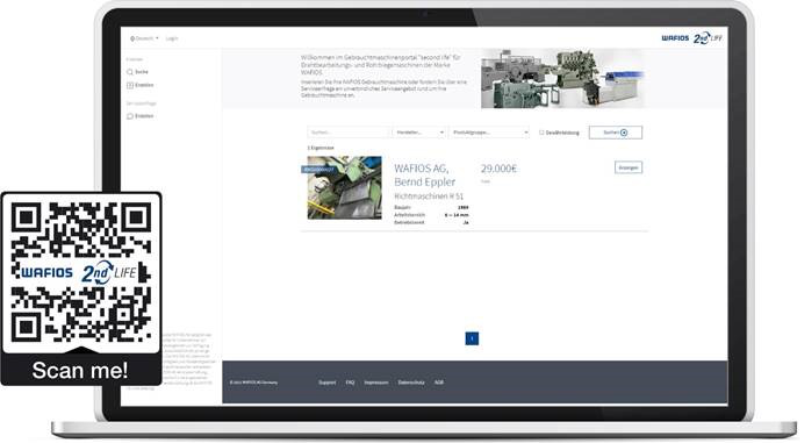The image size is (800, 443).
Task: Click the Erstellen entry directly below Suche
Action: tap(140, 85)
